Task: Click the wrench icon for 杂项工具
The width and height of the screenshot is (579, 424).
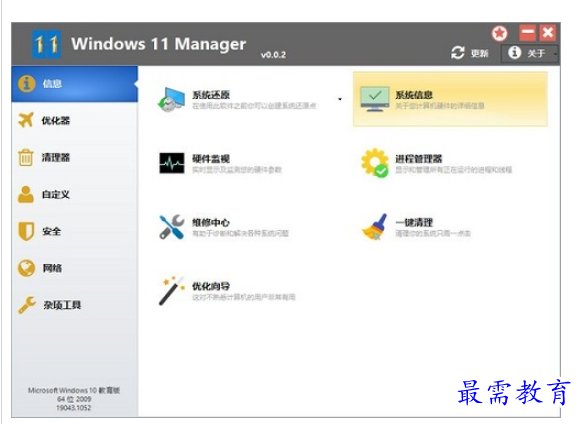Action: coord(27,305)
